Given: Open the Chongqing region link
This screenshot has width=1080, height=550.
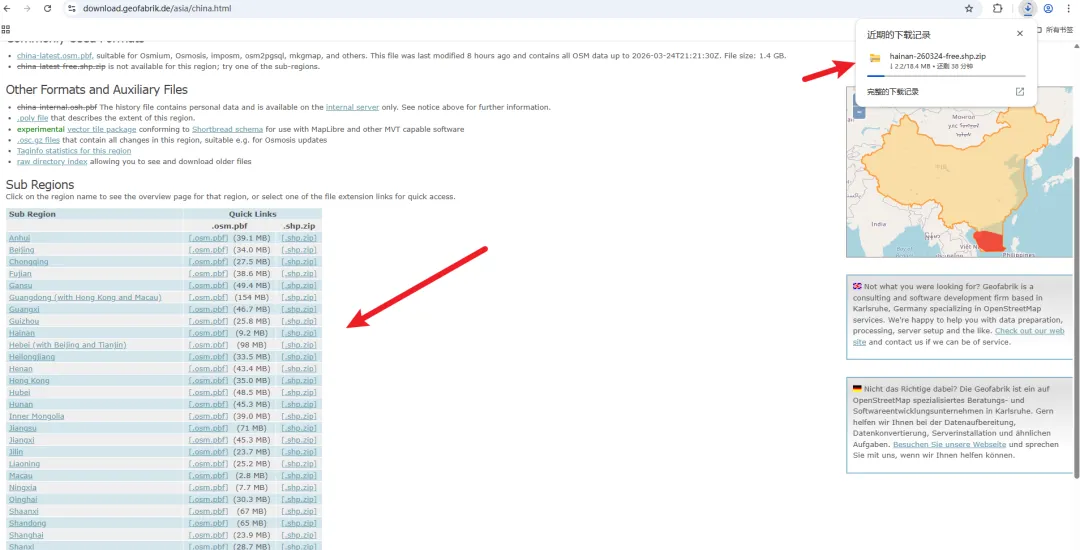Looking at the screenshot, I should [28, 262].
